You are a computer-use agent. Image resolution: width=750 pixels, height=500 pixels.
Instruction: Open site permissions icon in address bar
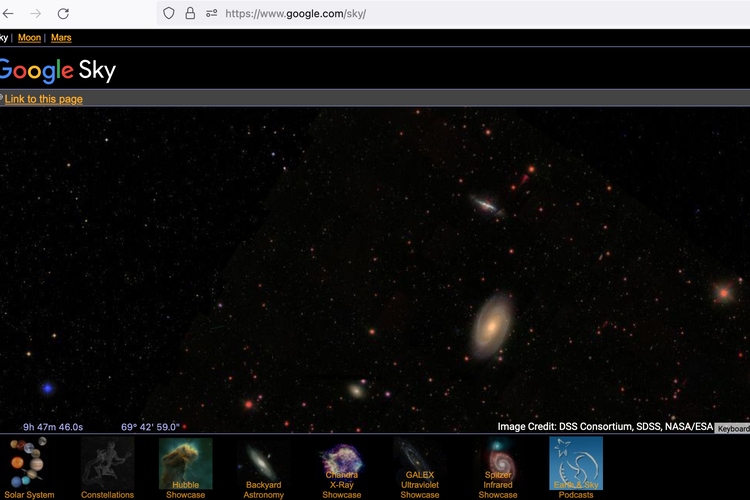pos(211,14)
